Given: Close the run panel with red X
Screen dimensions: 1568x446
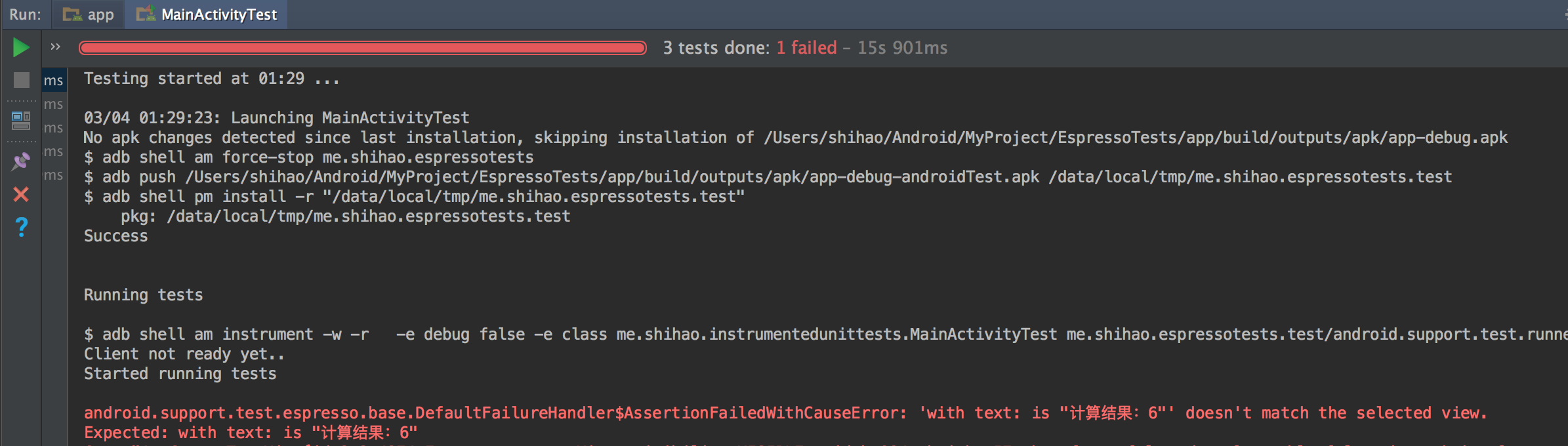Looking at the screenshot, I should click(21, 194).
